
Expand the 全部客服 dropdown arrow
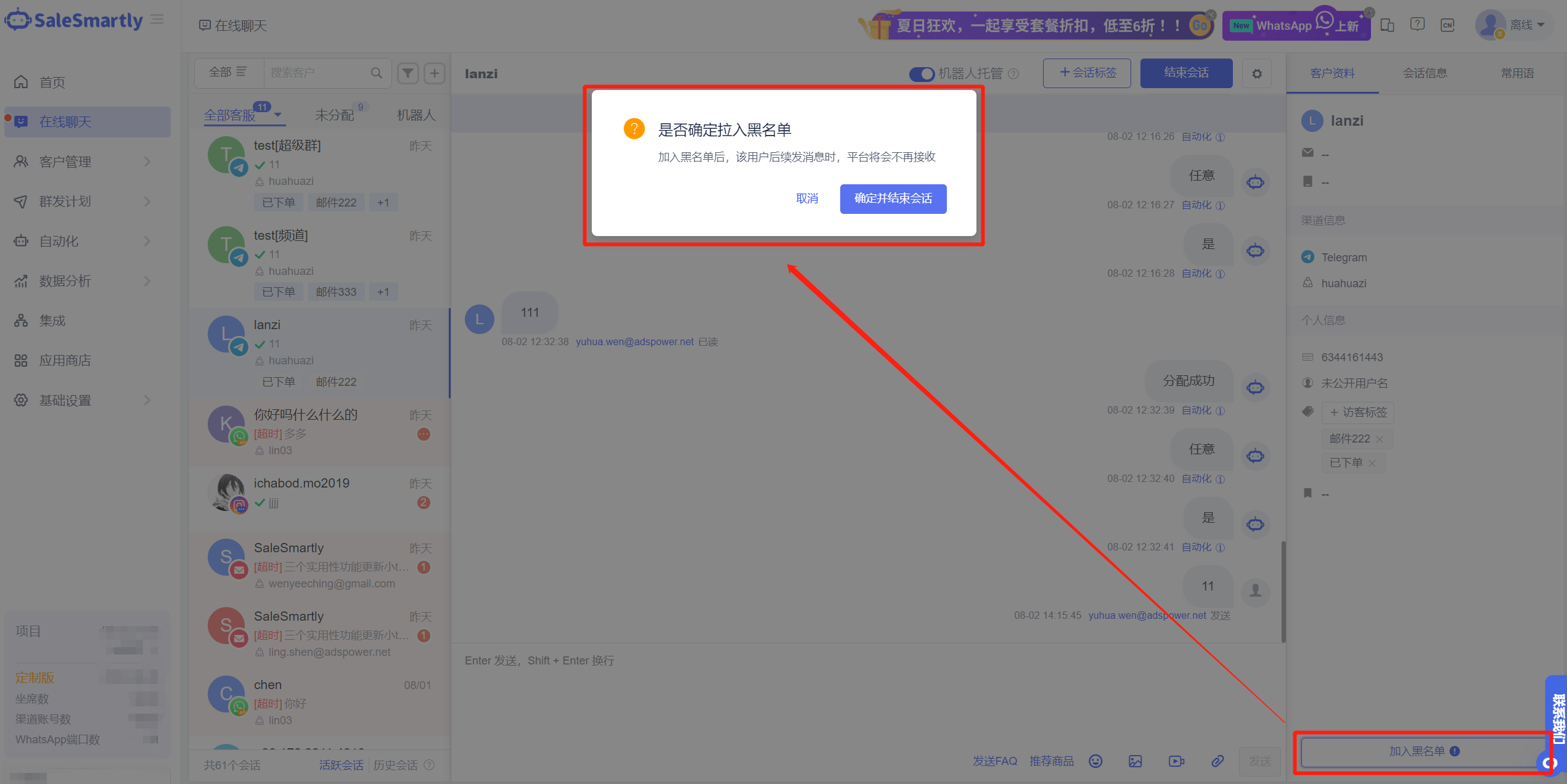point(278,115)
